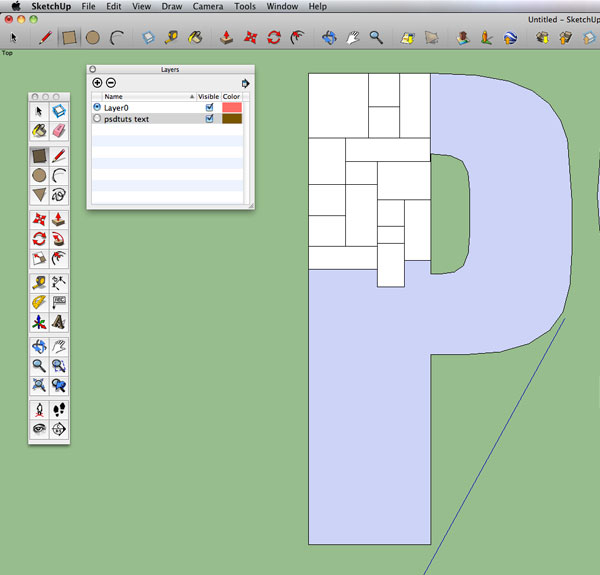The width and height of the screenshot is (600, 575).
Task: Open the File menu
Action: coord(88,6)
